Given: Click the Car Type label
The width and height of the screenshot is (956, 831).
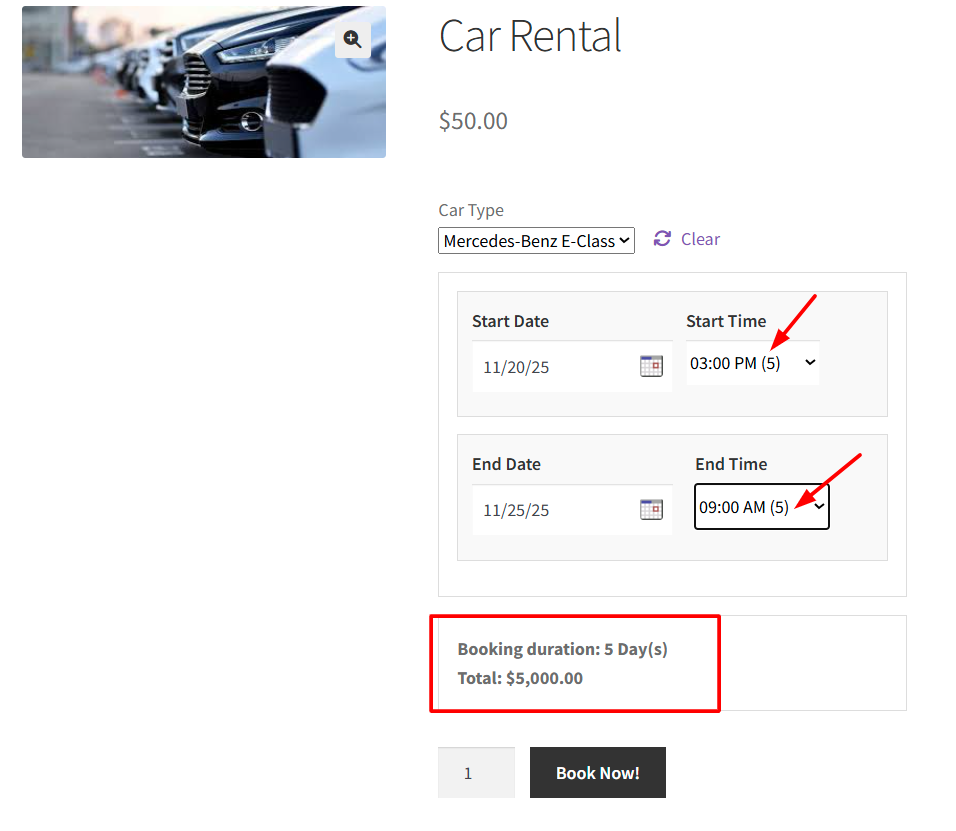Looking at the screenshot, I should click(471, 210).
